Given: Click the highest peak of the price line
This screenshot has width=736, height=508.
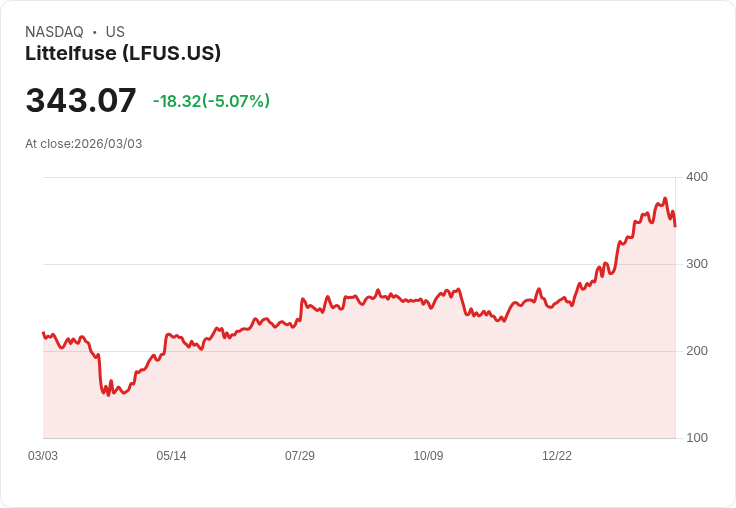Looking at the screenshot, I should coord(665,199).
